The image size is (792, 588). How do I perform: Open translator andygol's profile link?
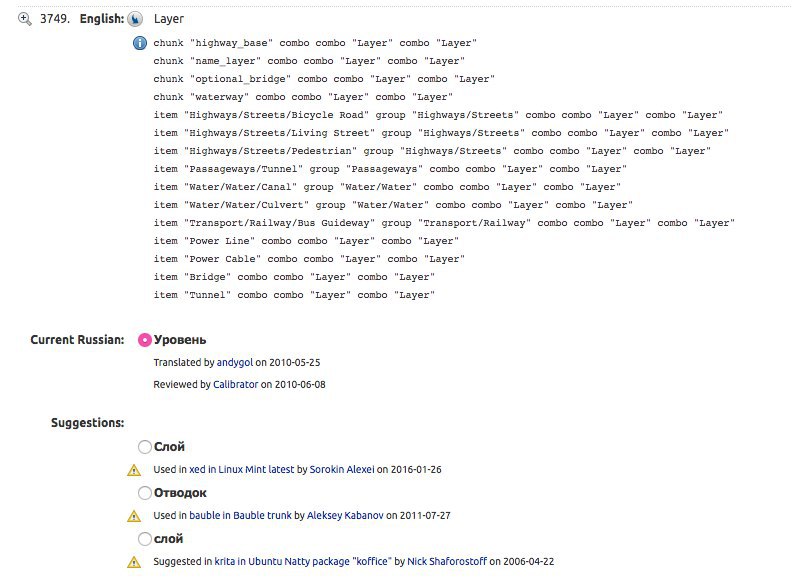[235, 363]
